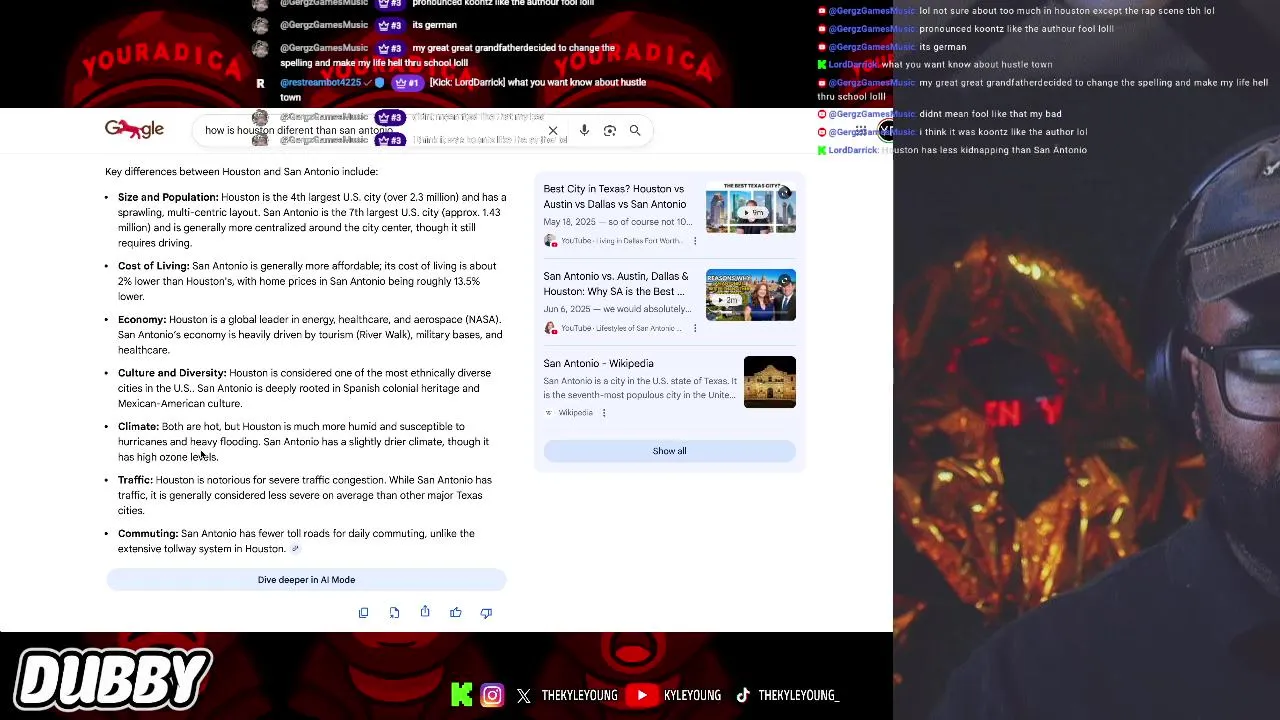Open options menu for Best City in Texas result
This screenshot has width=1280, height=720.
pos(695,241)
